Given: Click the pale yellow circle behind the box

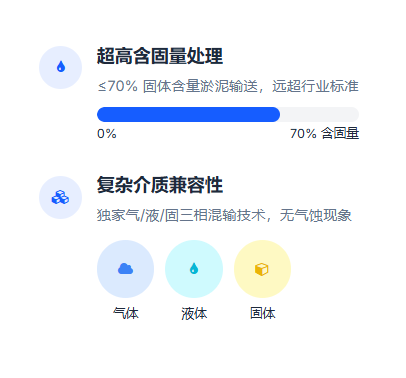Looking at the screenshot, I should click(x=262, y=269).
